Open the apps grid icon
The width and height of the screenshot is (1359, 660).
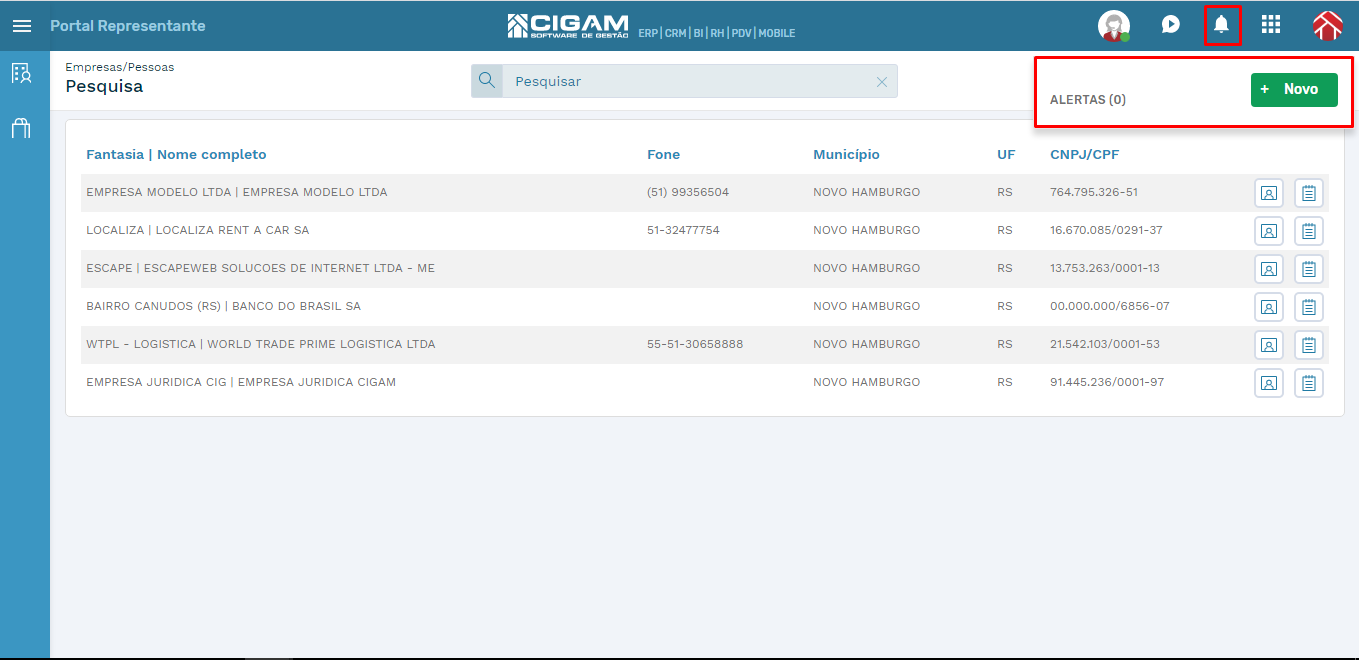(x=1271, y=25)
